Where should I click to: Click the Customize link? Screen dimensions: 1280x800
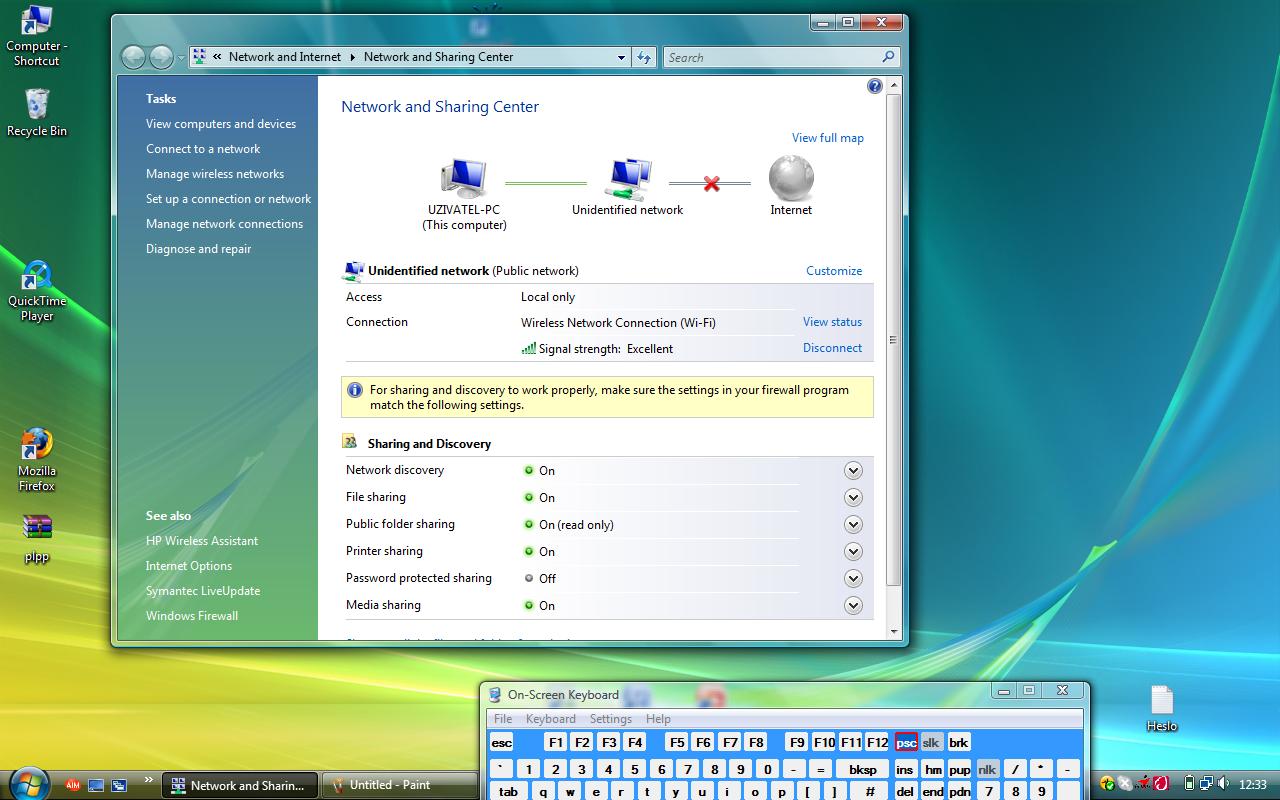point(834,271)
